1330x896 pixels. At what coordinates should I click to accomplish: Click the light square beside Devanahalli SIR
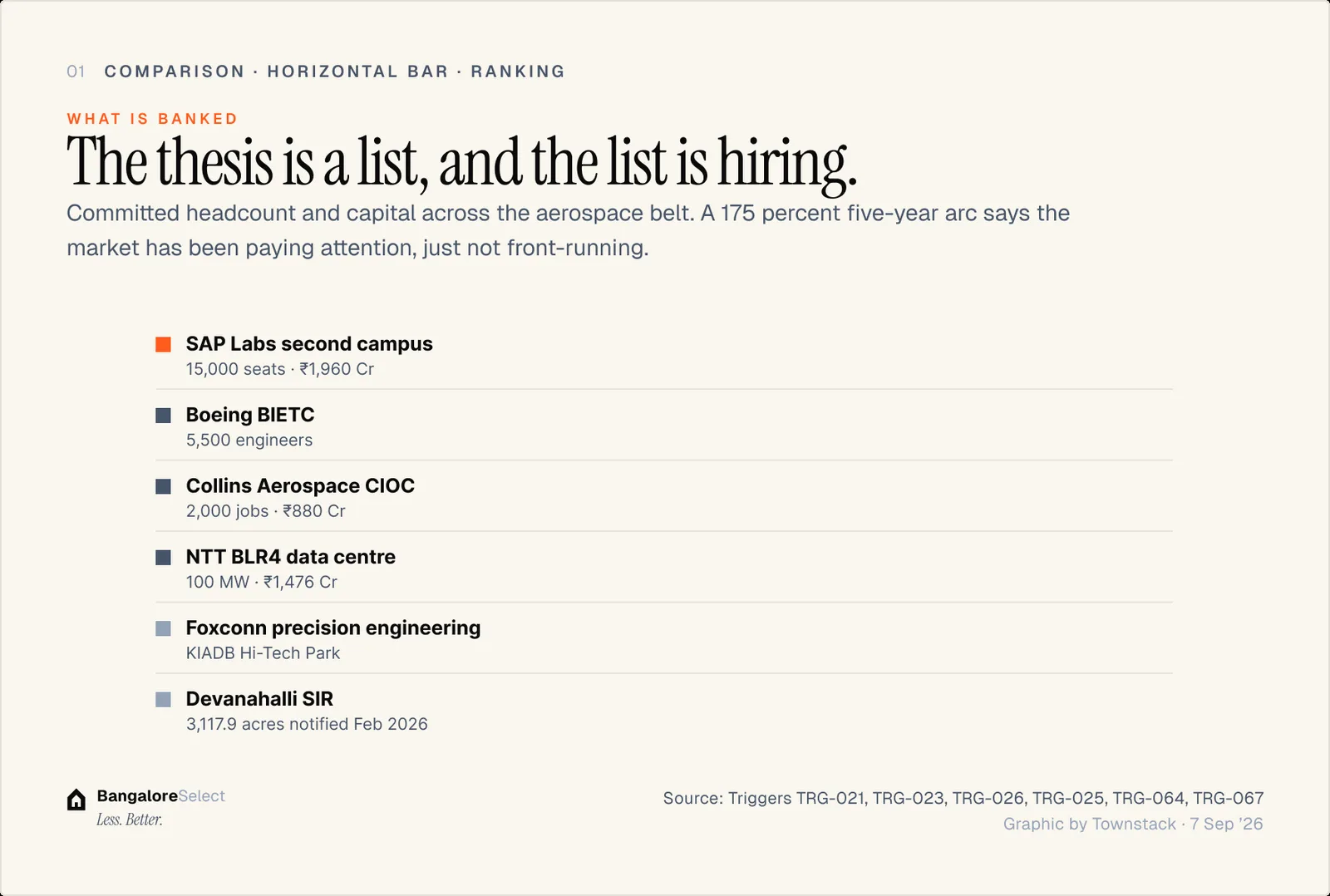click(164, 700)
